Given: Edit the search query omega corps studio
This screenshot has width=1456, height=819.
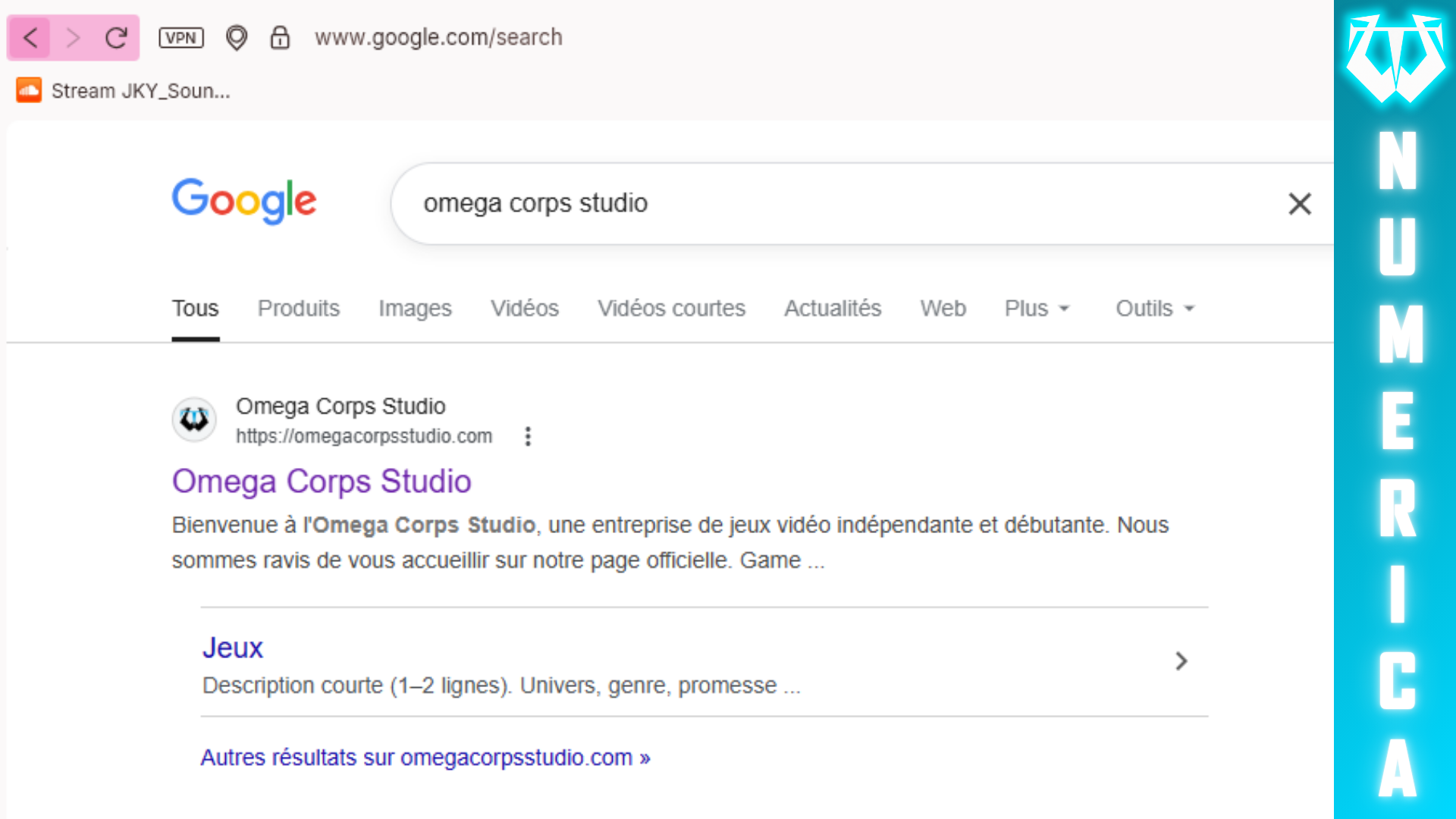Looking at the screenshot, I should 535,203.
